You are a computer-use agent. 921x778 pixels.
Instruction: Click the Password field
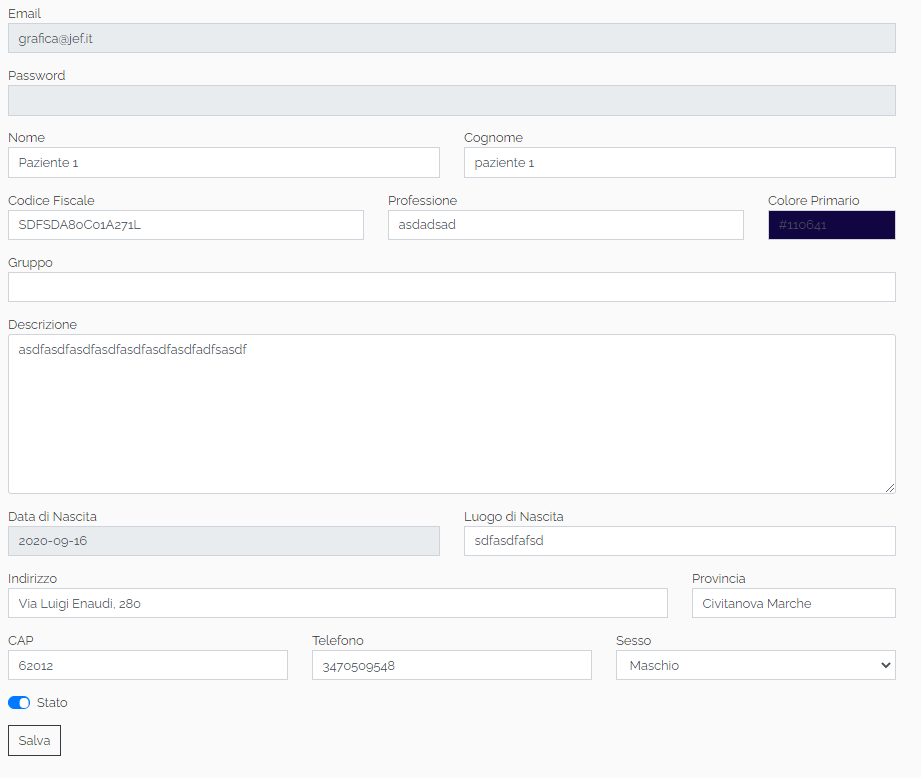click(451, 101)
